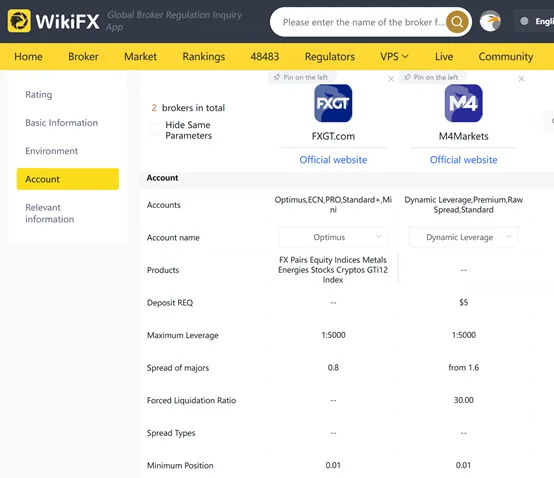Click the orange search magnifier button
This screenshot has height=478, width=554.
[x=457, y=22]
